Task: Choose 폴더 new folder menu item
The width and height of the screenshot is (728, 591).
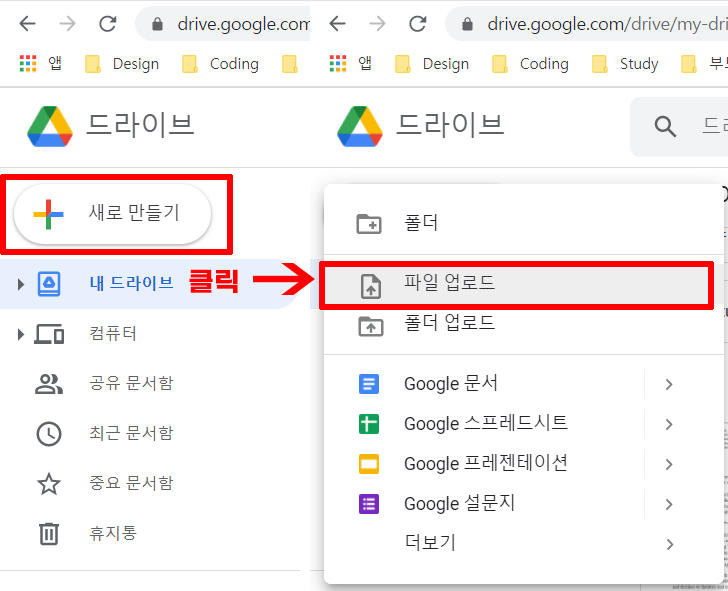Action: pos(524,223)
